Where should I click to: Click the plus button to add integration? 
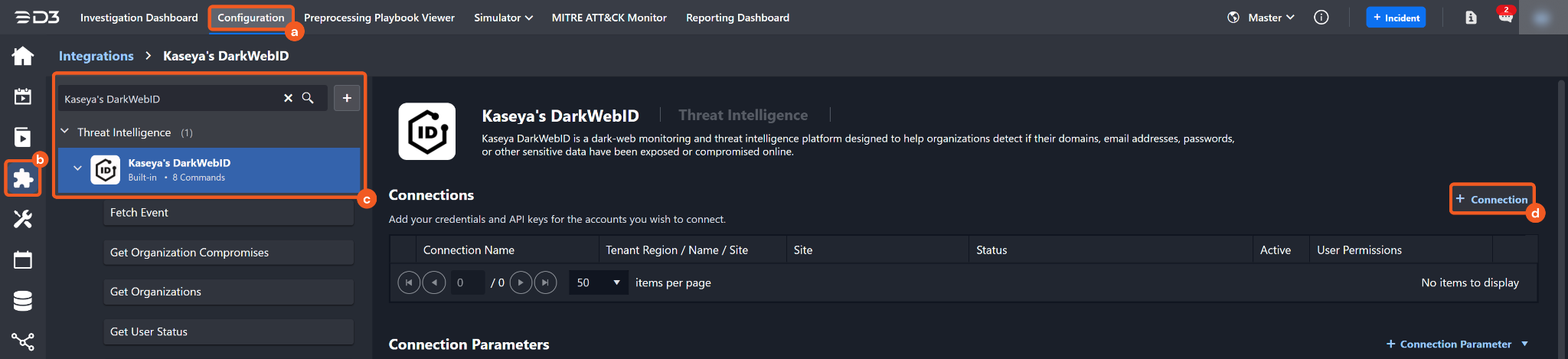[347, 98]
